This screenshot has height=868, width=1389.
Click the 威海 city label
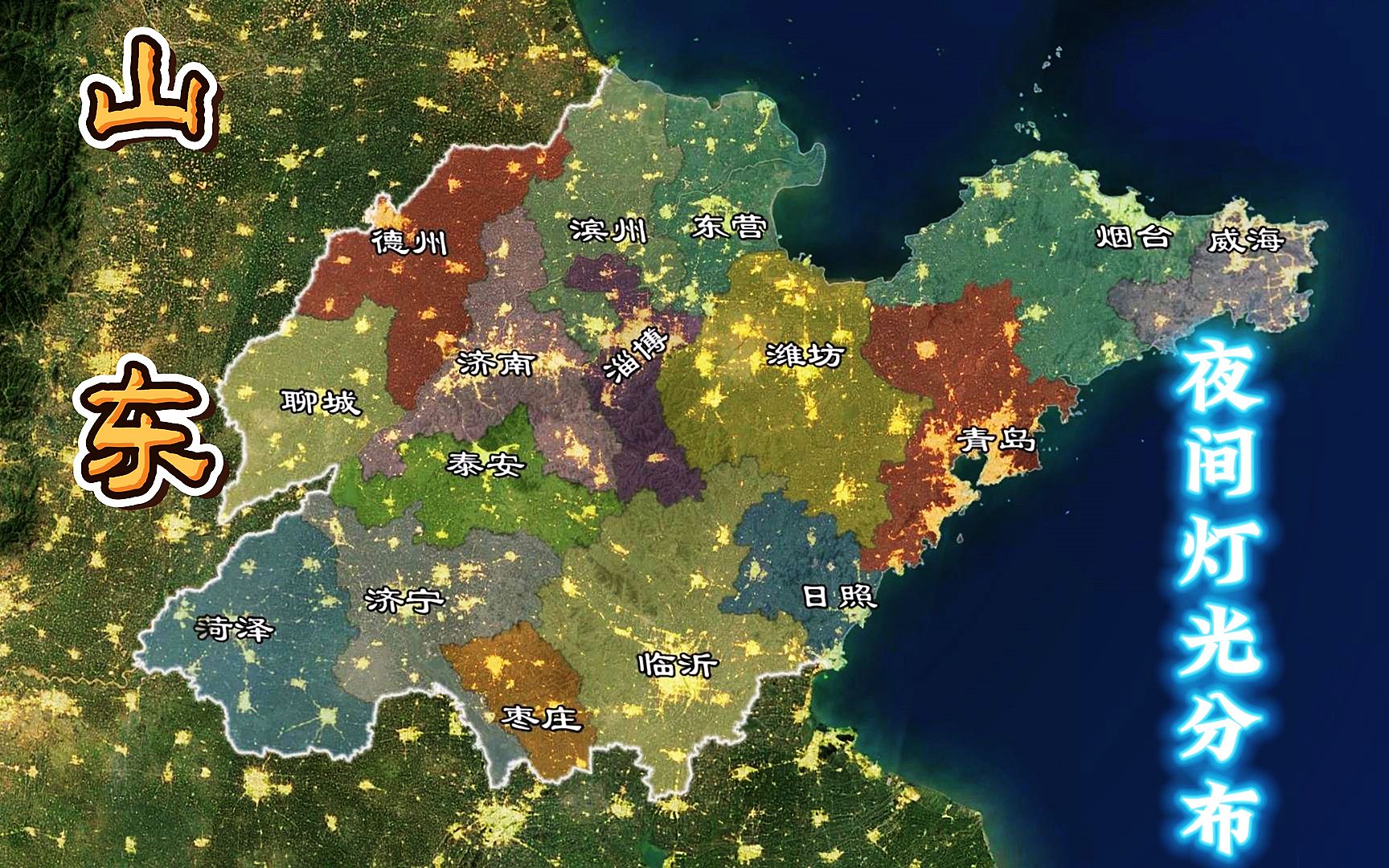(1248, 239)
